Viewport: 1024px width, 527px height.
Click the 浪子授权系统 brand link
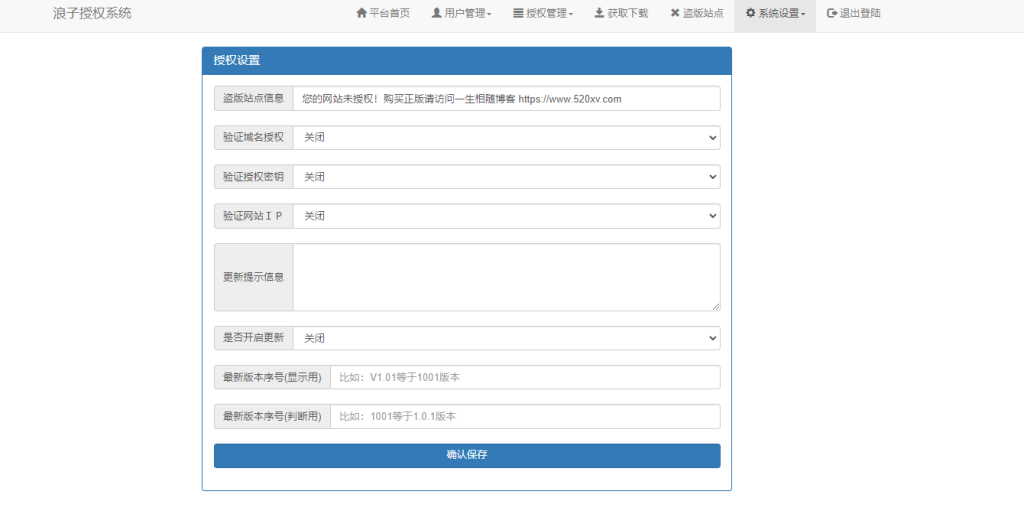(x=92, y=13)
